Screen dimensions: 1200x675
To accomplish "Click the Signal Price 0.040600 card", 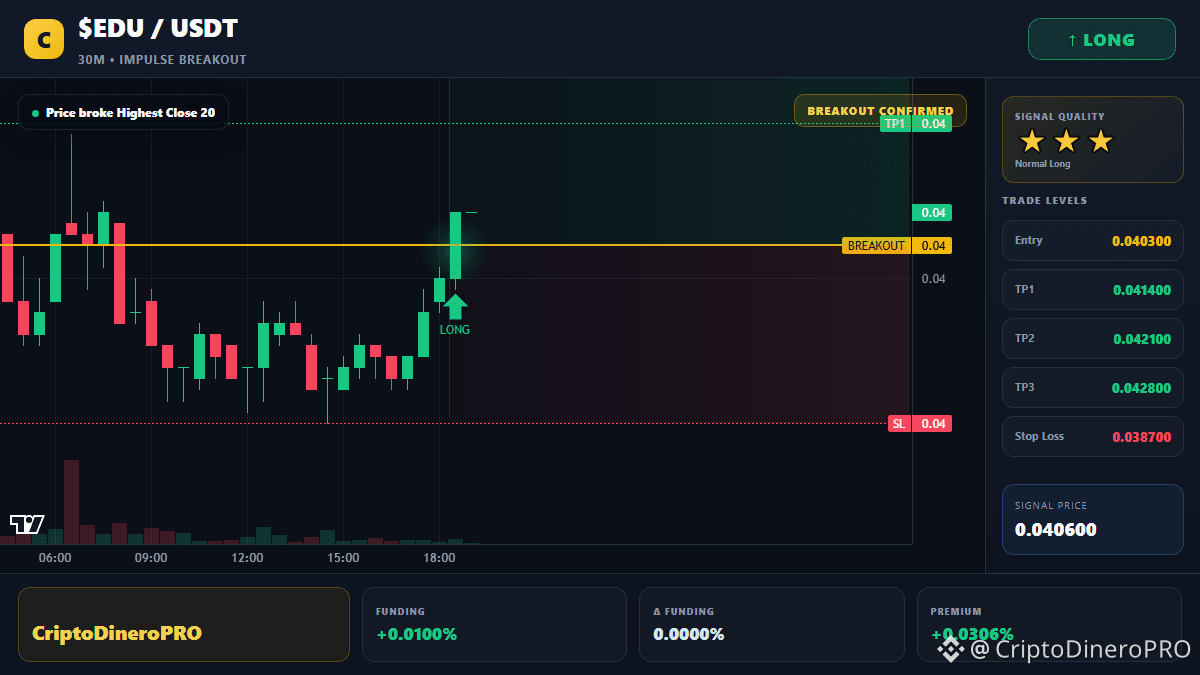I will click(1092, 519).
